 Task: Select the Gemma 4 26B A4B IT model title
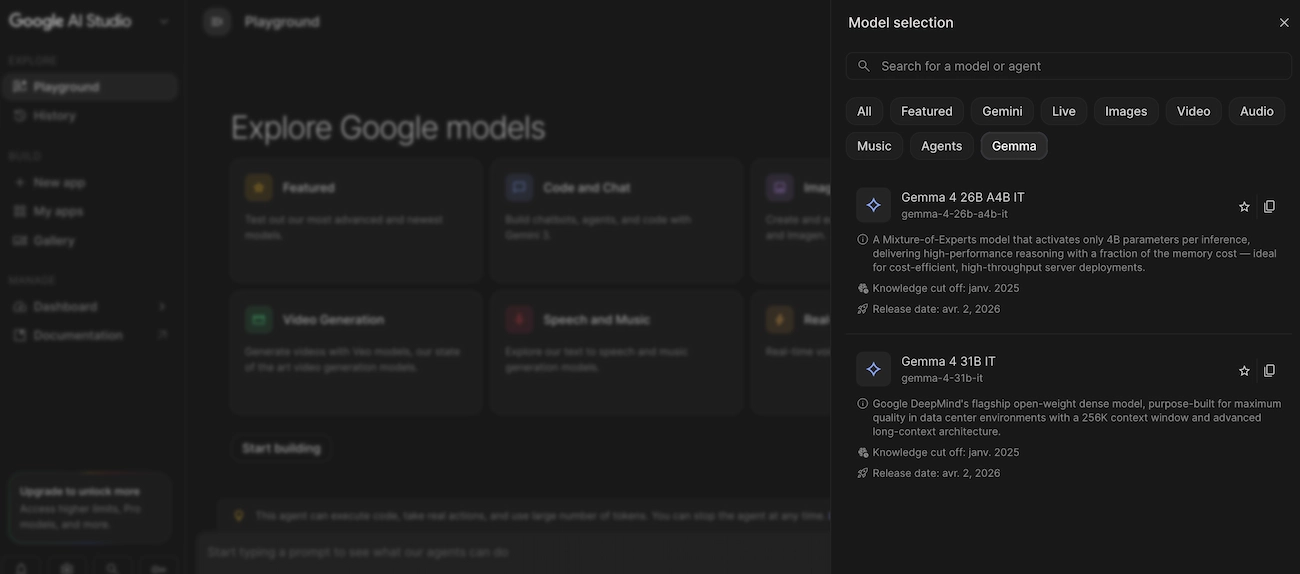[x=963, y=197]
